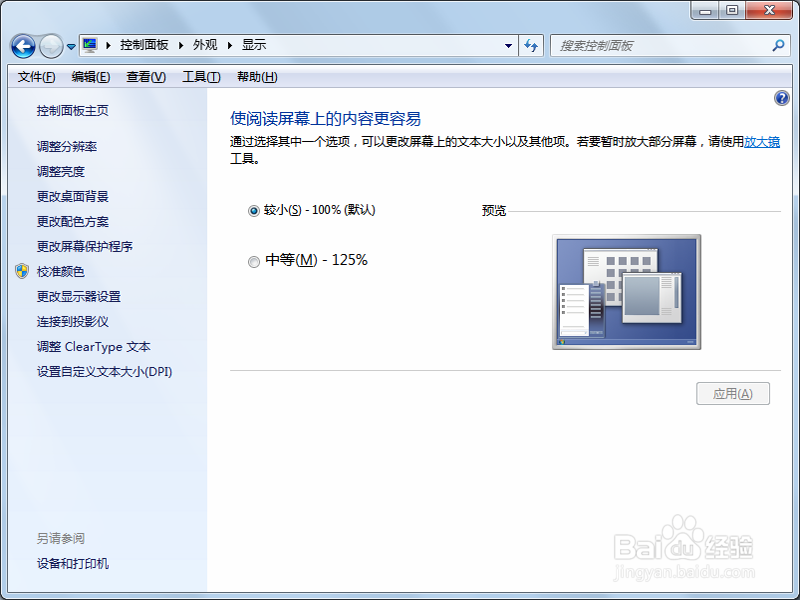The height and width of the screenshot is (600, 800).
Task: Open 校准颜色 link
Action: [x=61, y=272]
